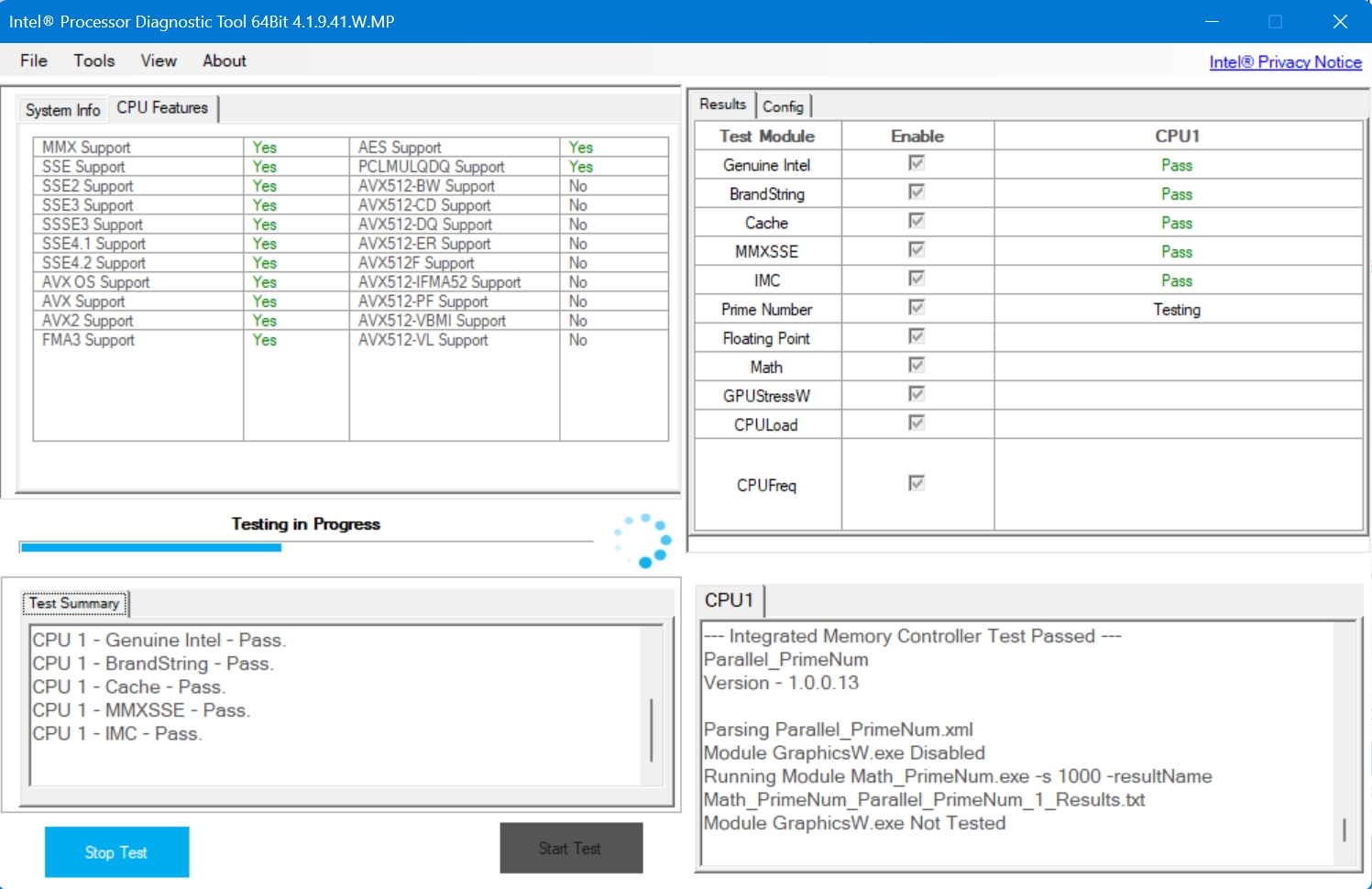Screen dimensions: 1372x889
Task: Click the AVX2 Support feature row
Action: coord(191,321)
